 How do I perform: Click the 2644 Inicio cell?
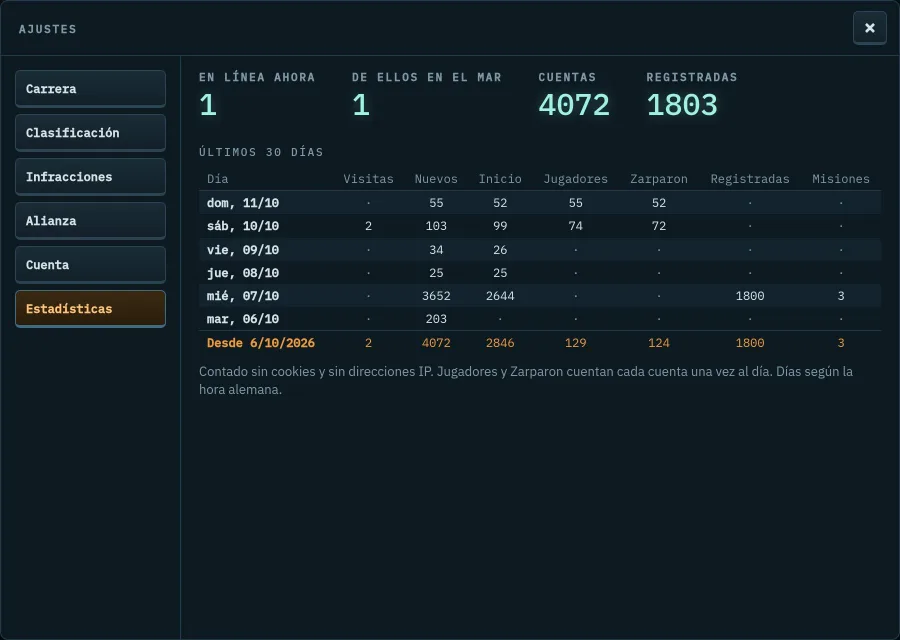pyautogui.click(x=500, y=296)
